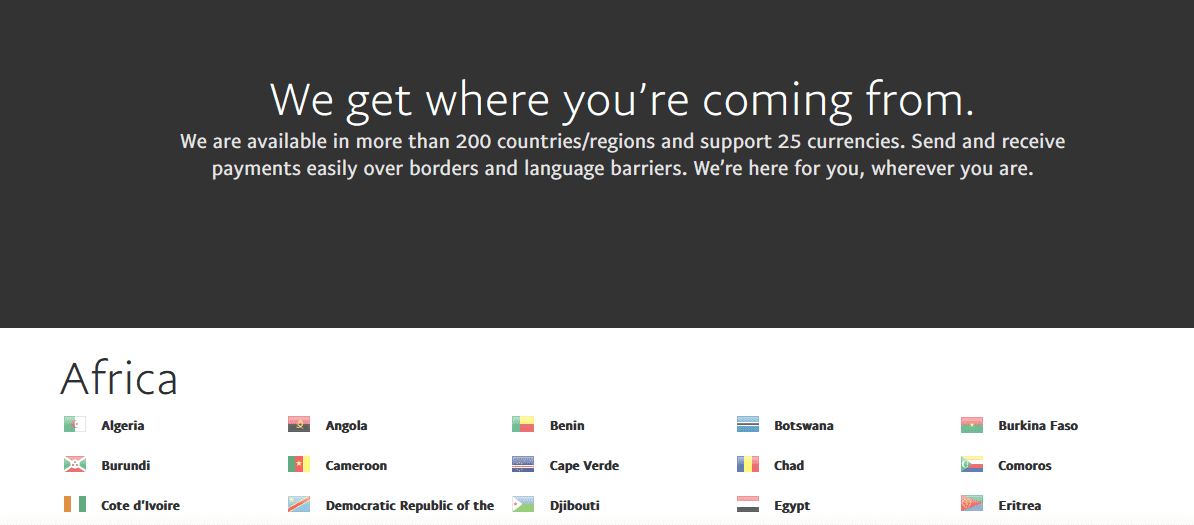The width and height of the screenshot is (1194, 525).
Task: Open Democratic Republic of the Congo link
Action: pyautogui.click(x=409, y=506)
